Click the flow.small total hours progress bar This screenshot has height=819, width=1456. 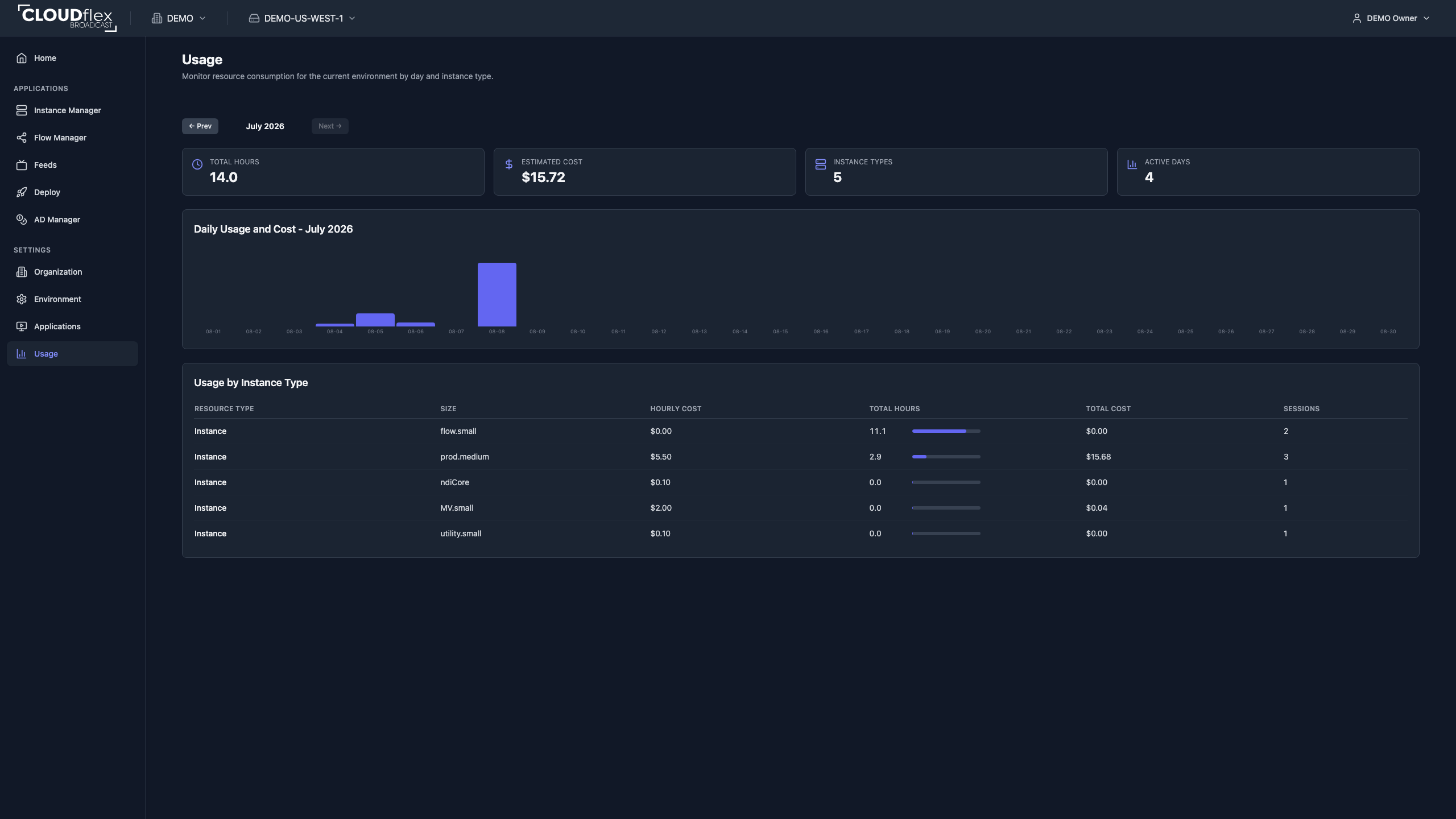coord(946,431)
